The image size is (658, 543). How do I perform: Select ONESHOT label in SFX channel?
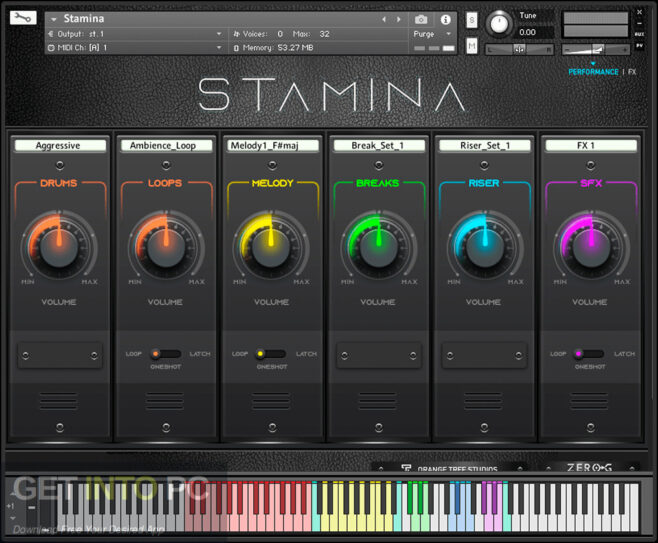(x=590, y=367)
